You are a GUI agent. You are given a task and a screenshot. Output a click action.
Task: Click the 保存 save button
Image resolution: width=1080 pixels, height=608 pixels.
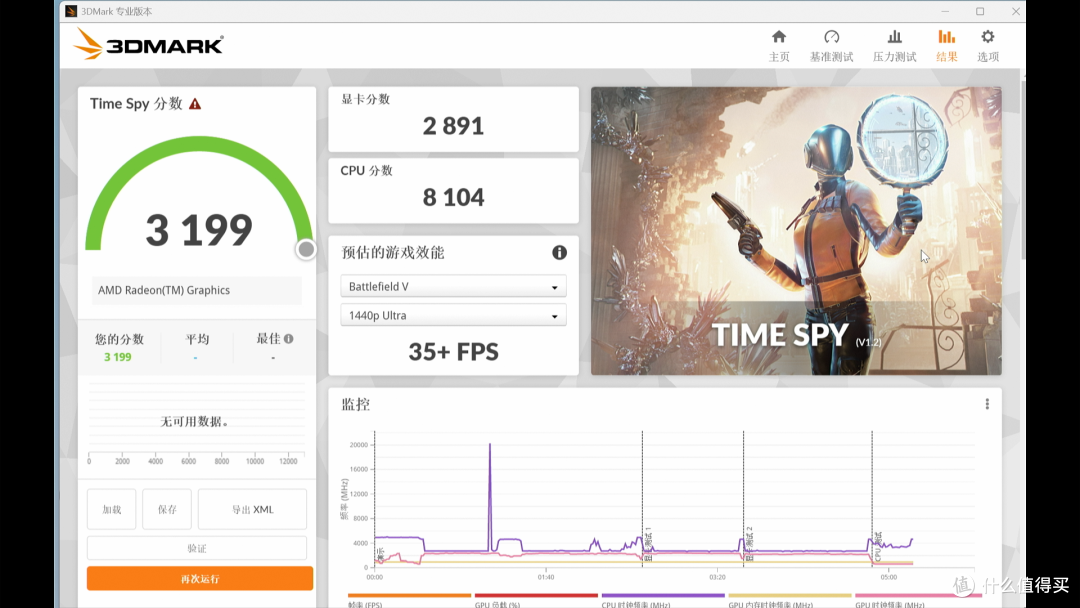(167, 510)
